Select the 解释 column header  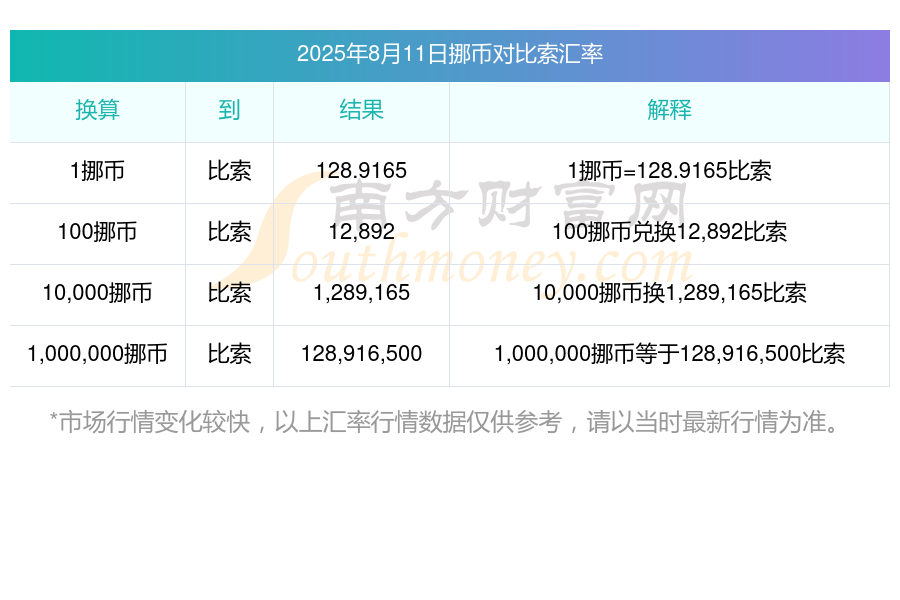669,110
